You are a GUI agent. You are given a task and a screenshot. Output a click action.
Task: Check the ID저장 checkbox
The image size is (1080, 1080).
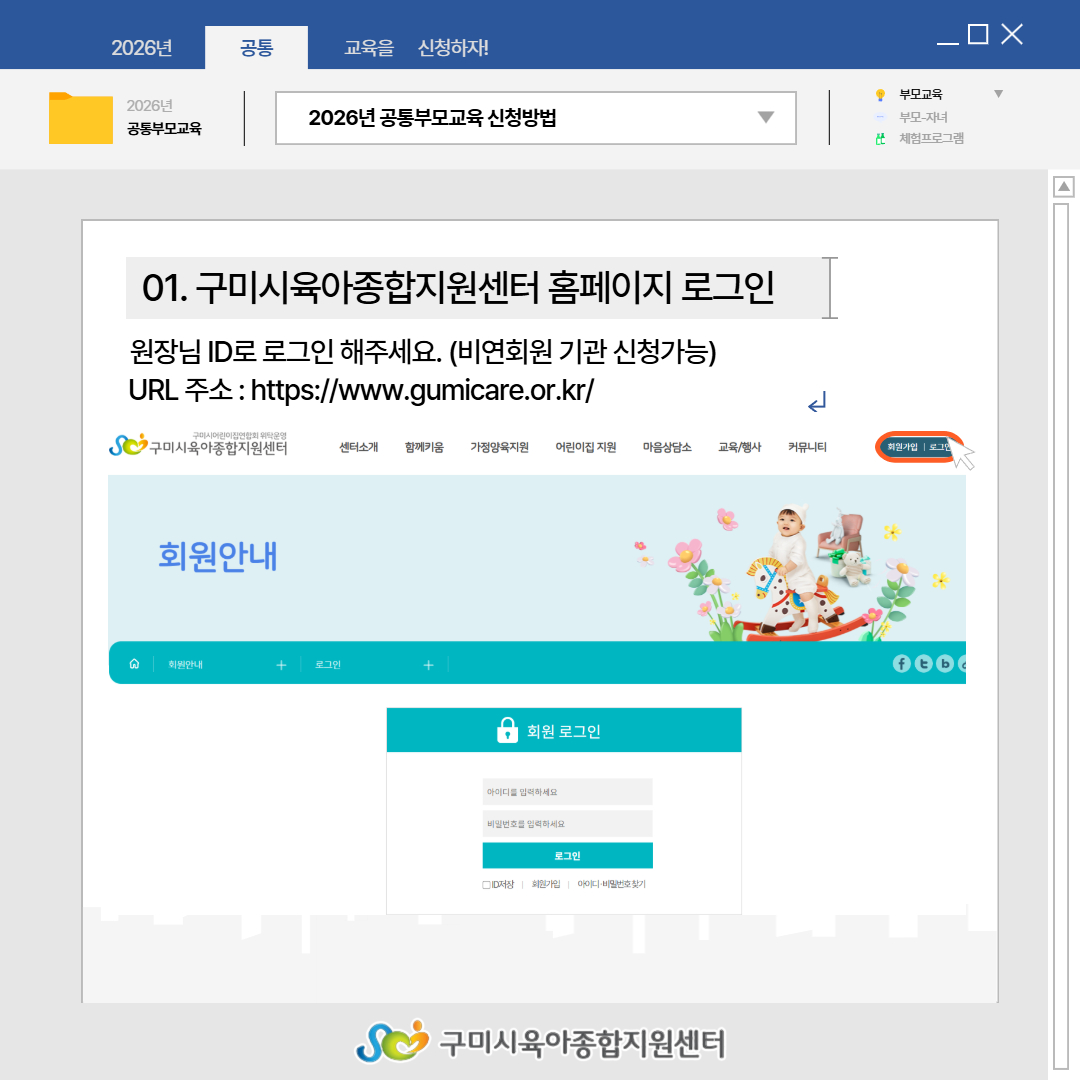click(487, 885)
